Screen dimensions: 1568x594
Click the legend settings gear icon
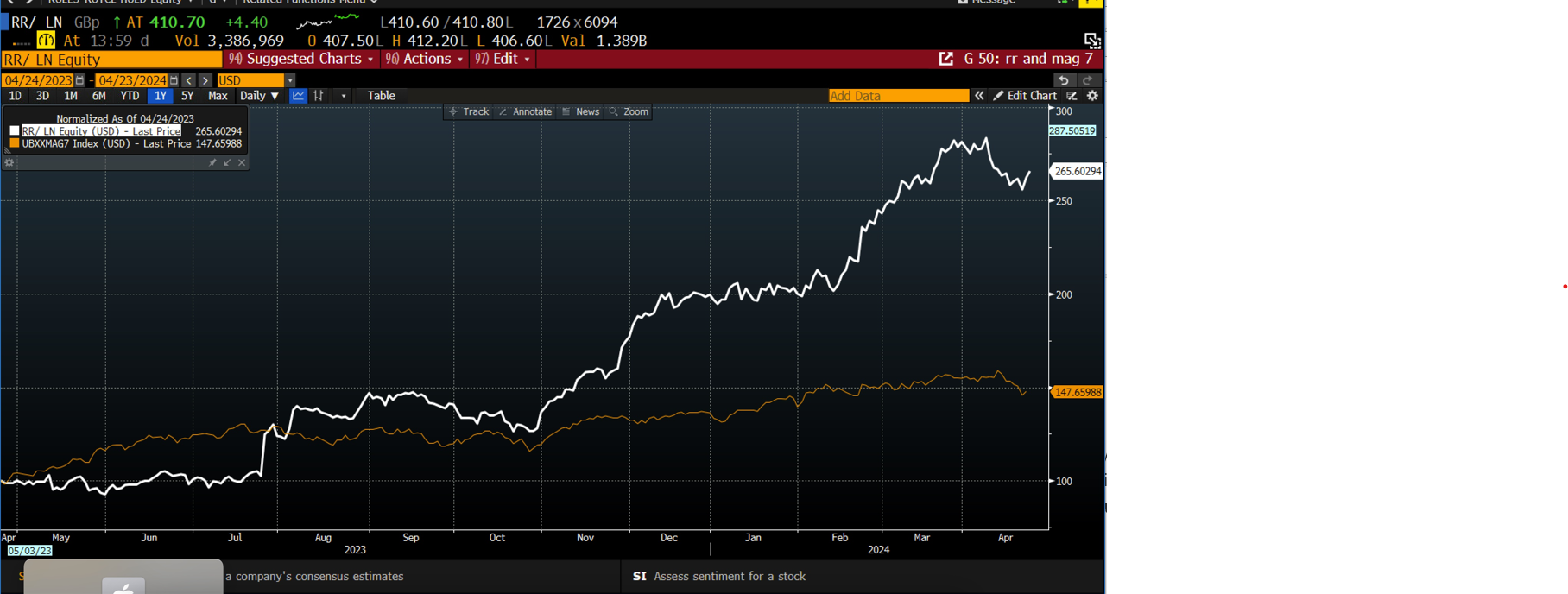9,162
